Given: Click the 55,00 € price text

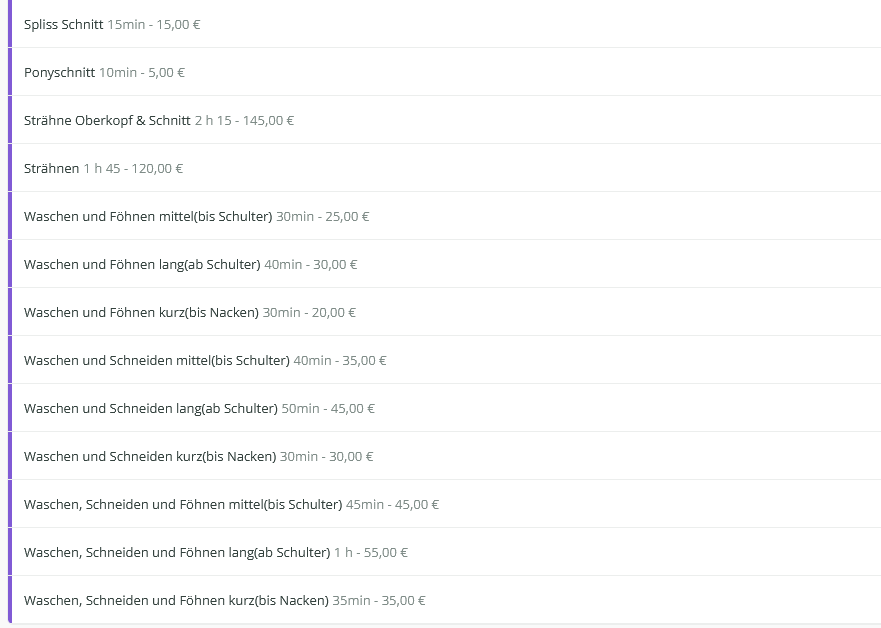Looking at the screenshot, I should pos(388,552).
